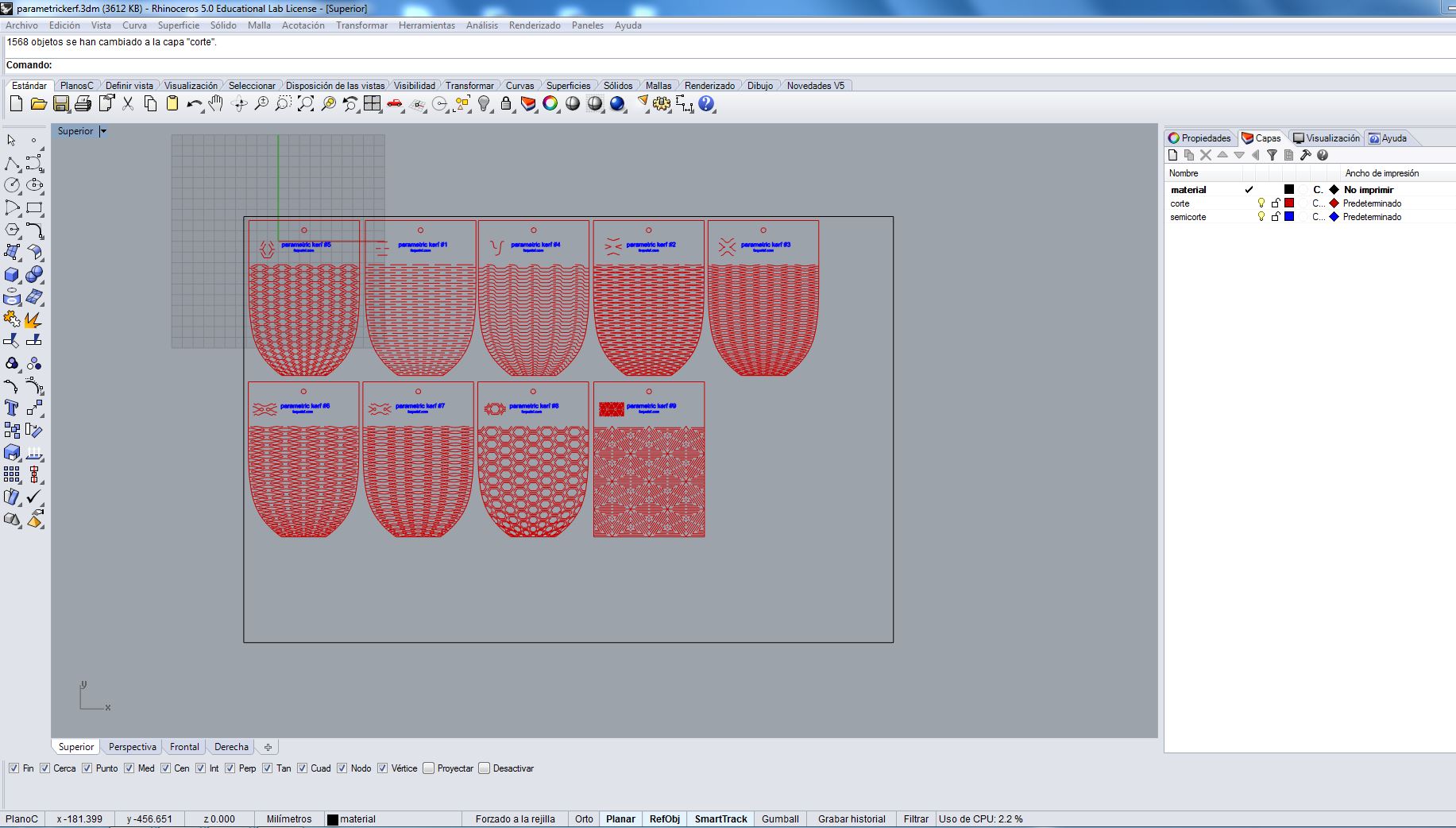Open the Visualización panel tab
The height and width of the screenshot is (828, 1456).
1327,138
